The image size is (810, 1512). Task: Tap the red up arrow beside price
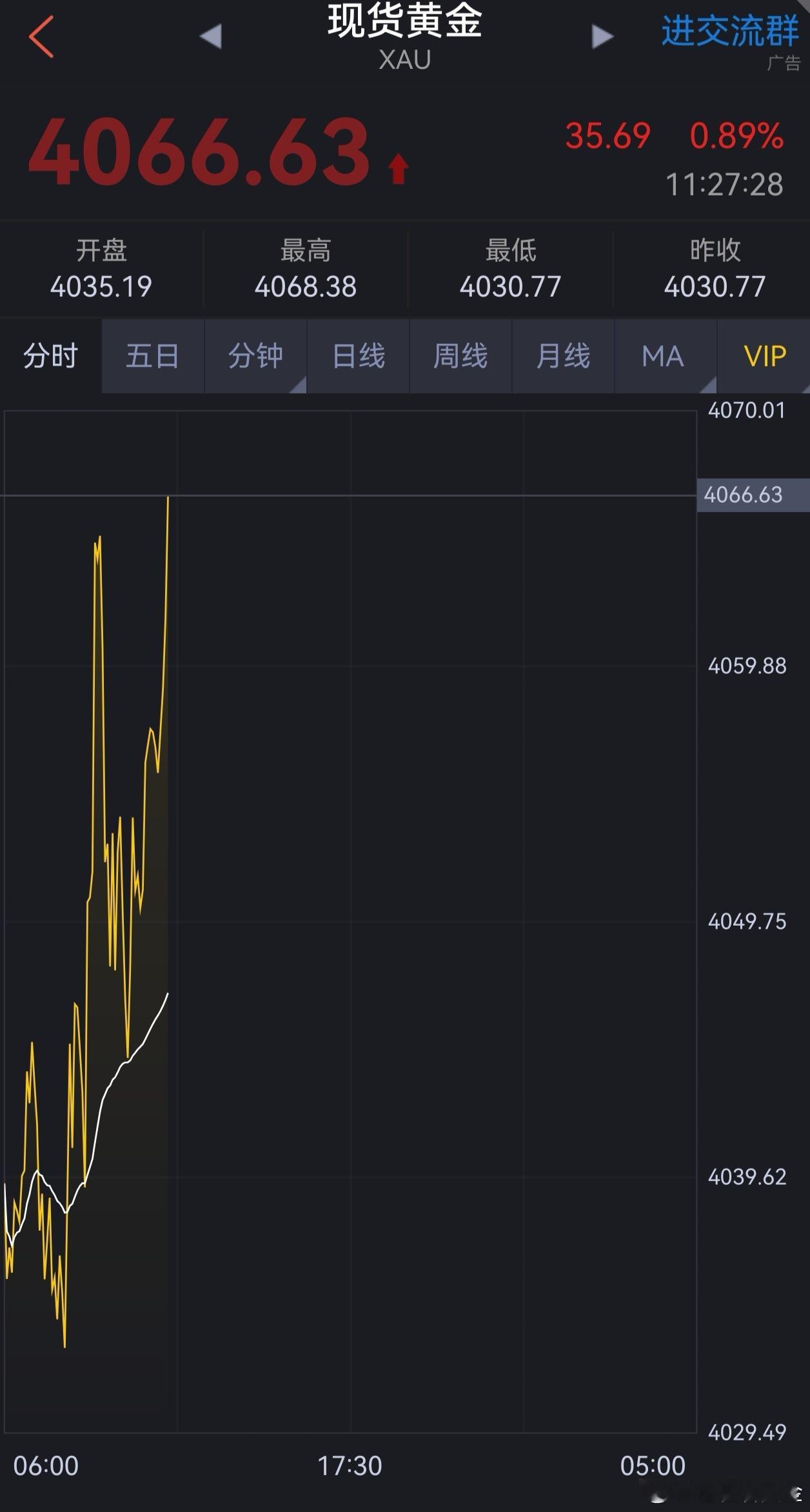click(x=399, y=169)
